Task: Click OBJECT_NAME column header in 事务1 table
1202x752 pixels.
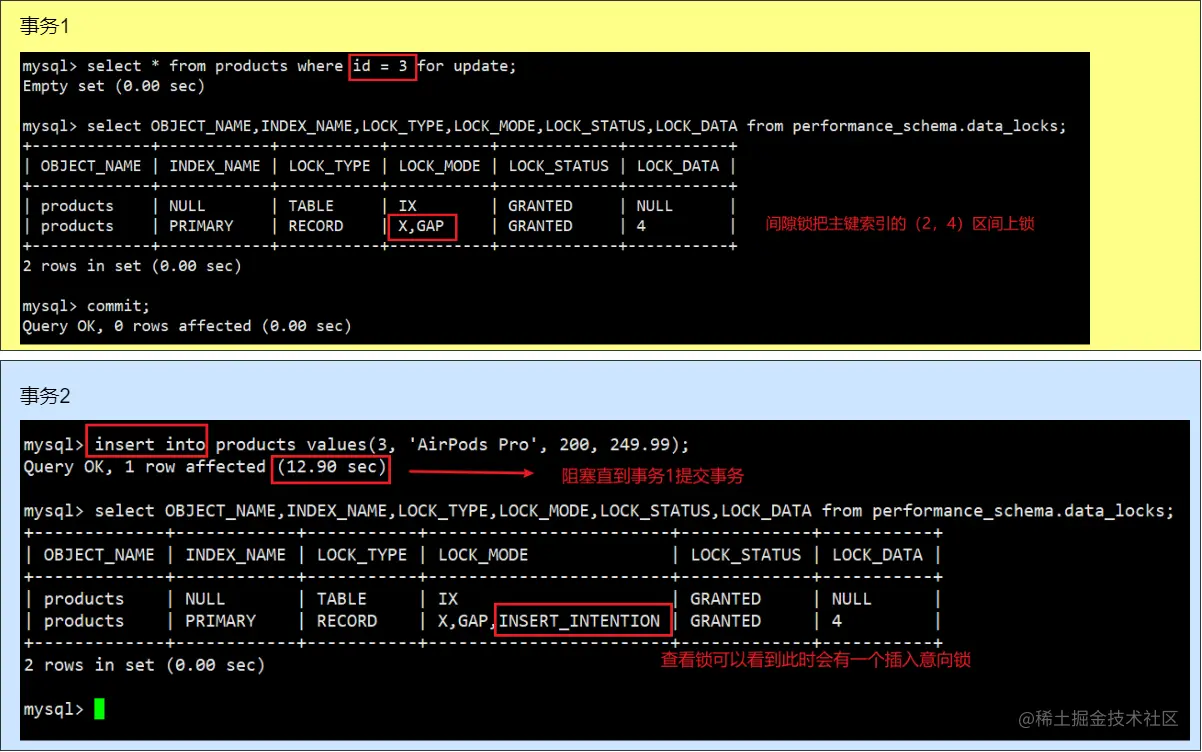Action: (x=91, y=166)
